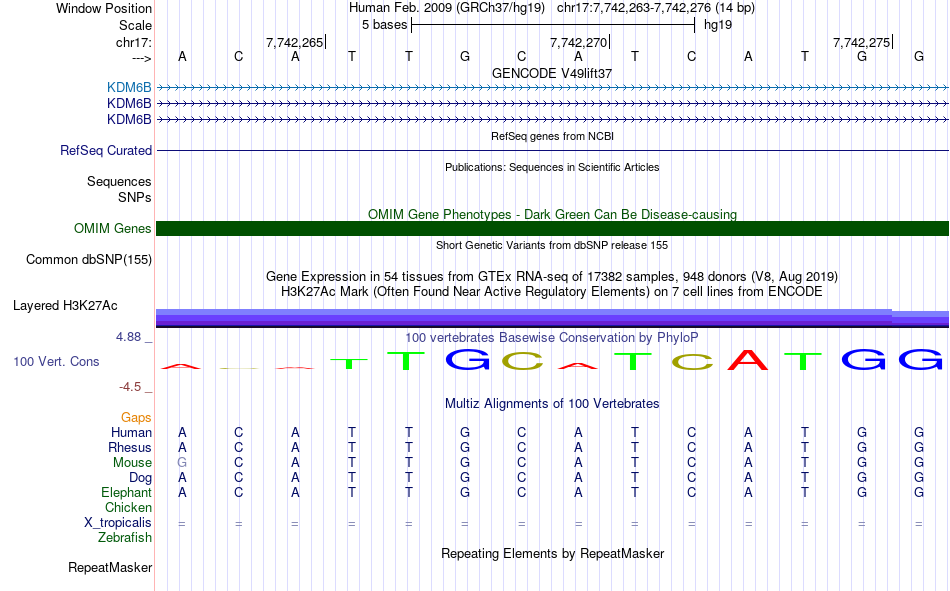The width and height of the screenshot is (950, 591).
Task: Select the Dog species label
Action: click(140, 478)
